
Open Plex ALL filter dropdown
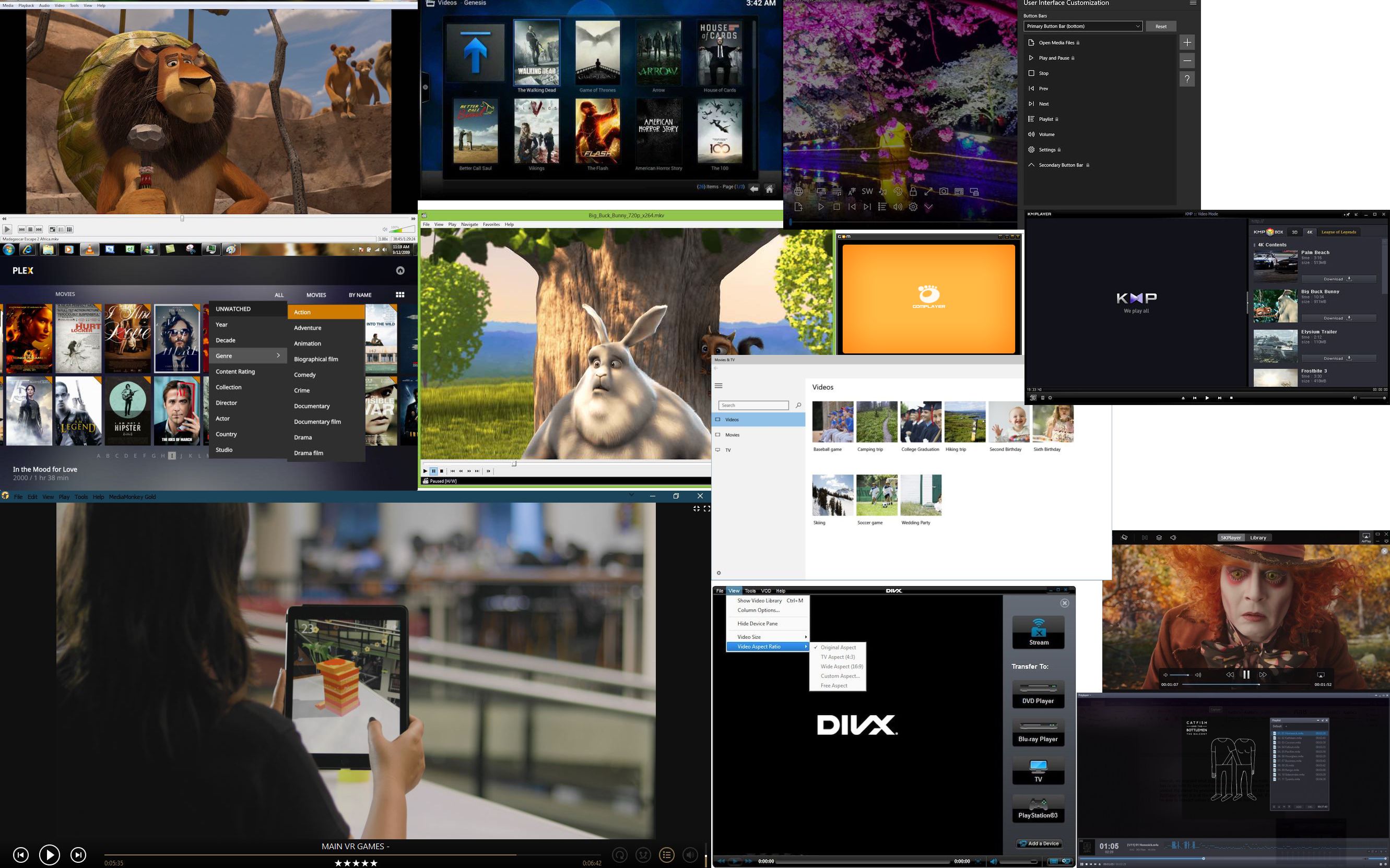tap(279, 295)
